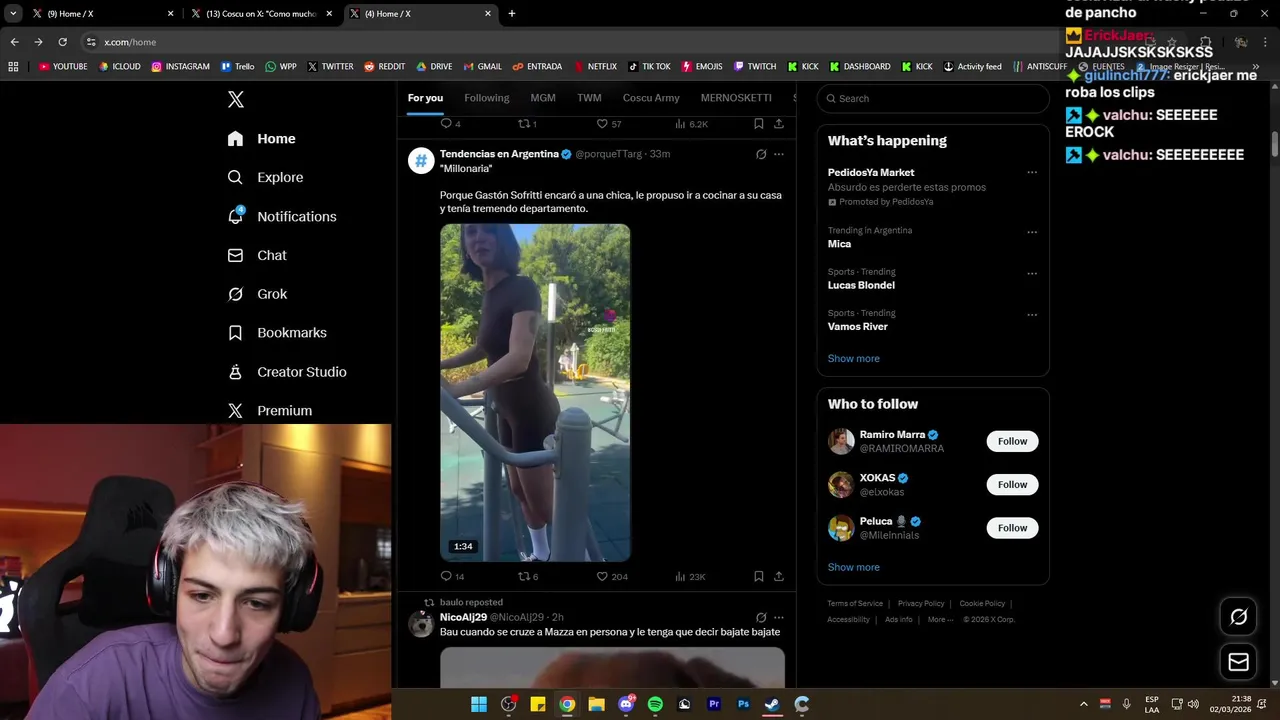Screen dimensions: 1280x720
Task: Bookmark the Tendencias en Argentina post
Action: 759,576
